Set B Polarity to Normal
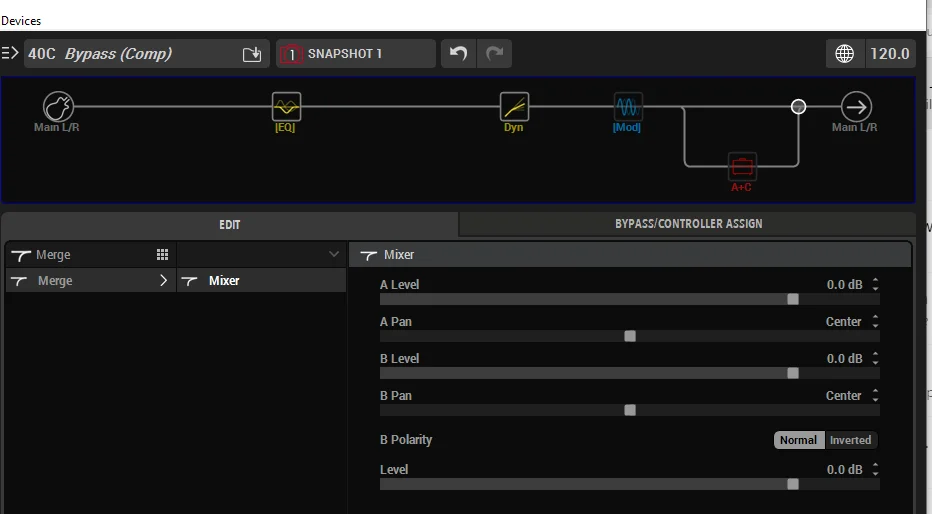 (798, 440)
